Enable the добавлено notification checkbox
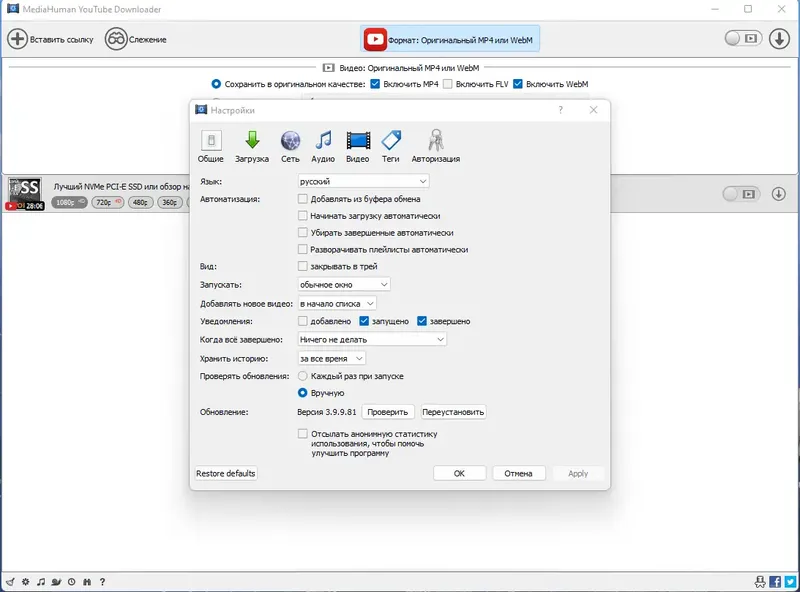The height and width of the screenshot is (592, 800). click(303, 321)
